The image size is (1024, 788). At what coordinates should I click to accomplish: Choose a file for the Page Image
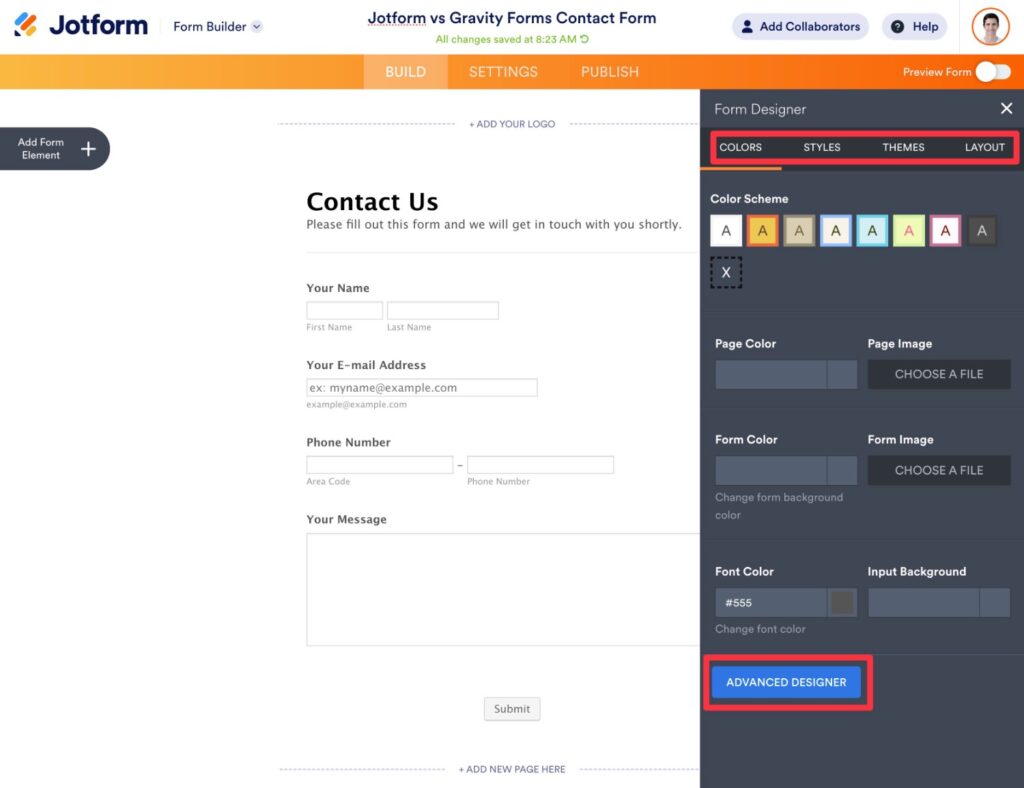click(x=938, y=374)
